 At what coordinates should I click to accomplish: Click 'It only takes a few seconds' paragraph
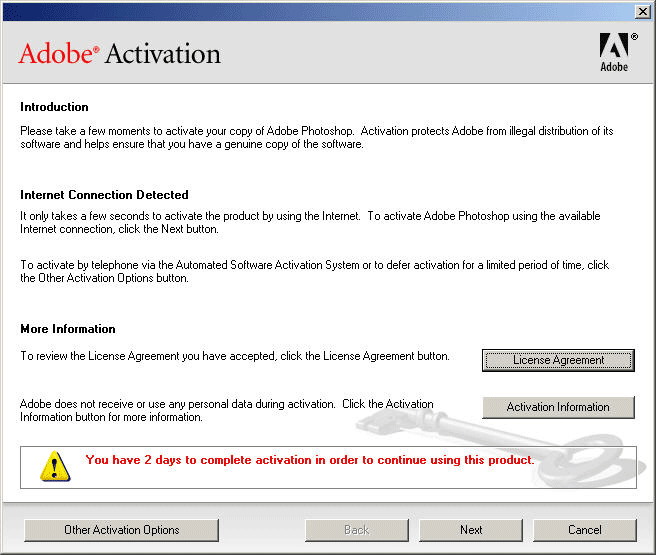tap(310, 223)
